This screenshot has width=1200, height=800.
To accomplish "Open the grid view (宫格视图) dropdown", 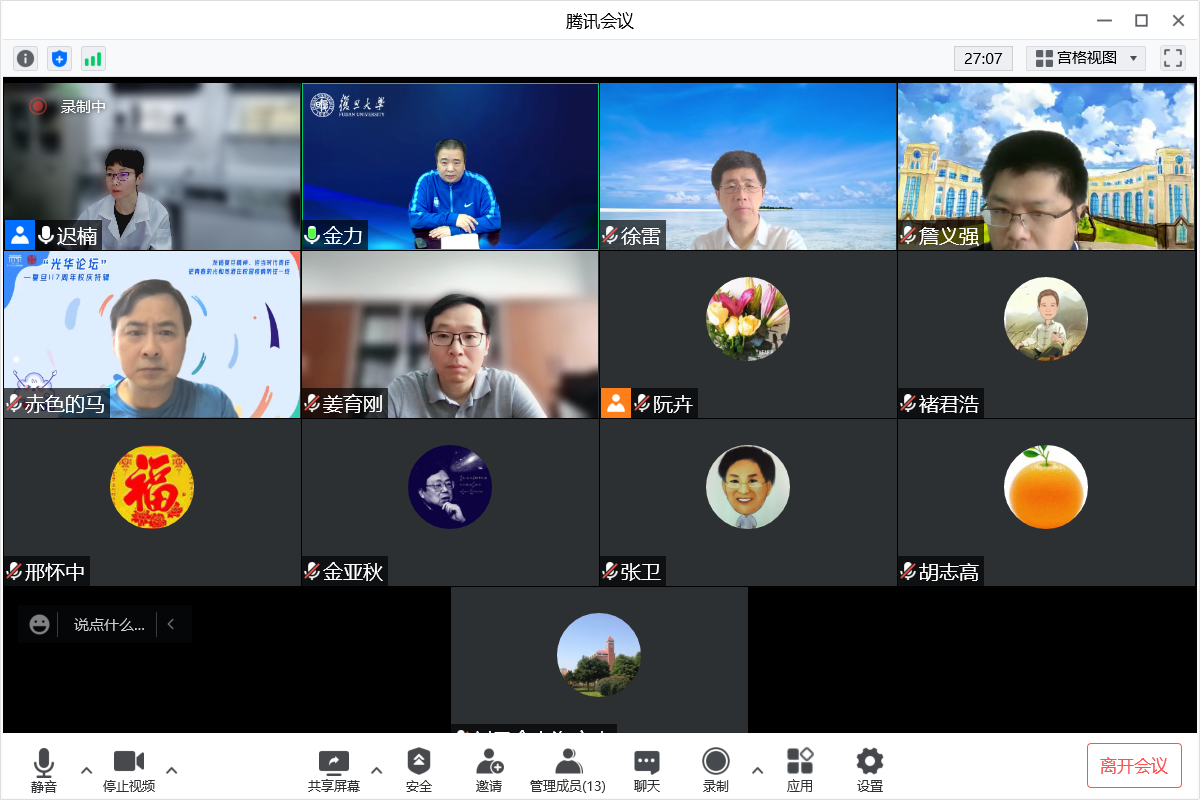I will pos(1086,58).
